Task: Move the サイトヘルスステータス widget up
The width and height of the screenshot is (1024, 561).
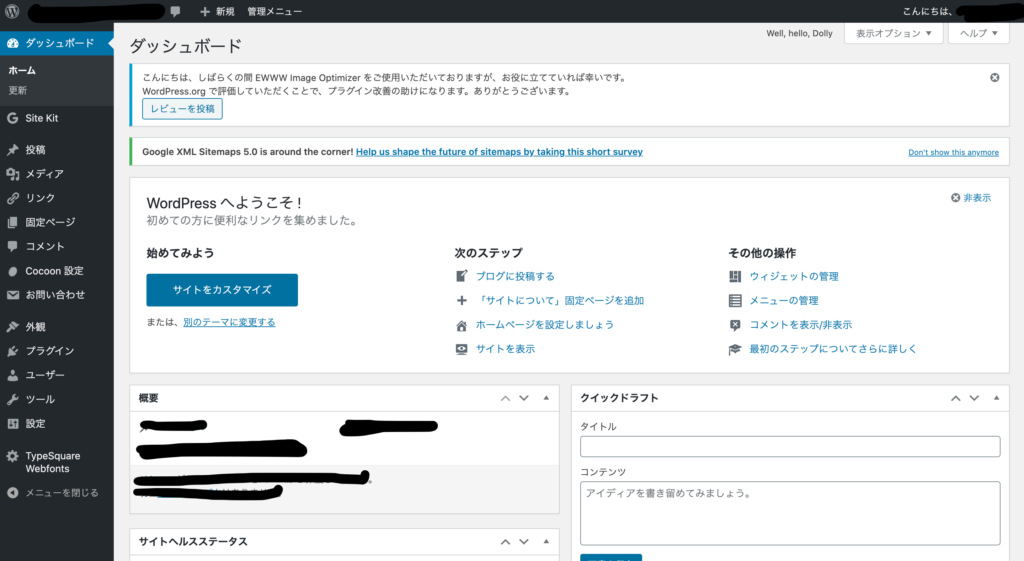Action: (505, 541)
